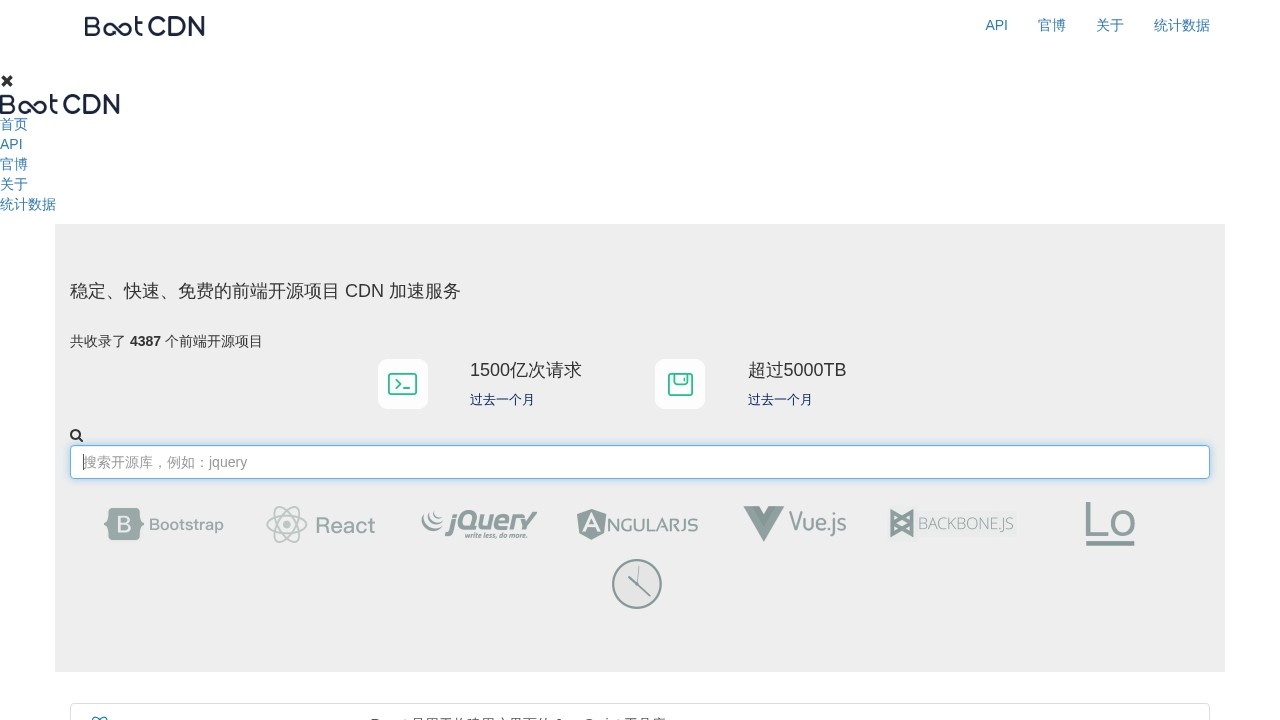
Task: Select the AngularJS shield icon
Action: [x=592, y=523]
